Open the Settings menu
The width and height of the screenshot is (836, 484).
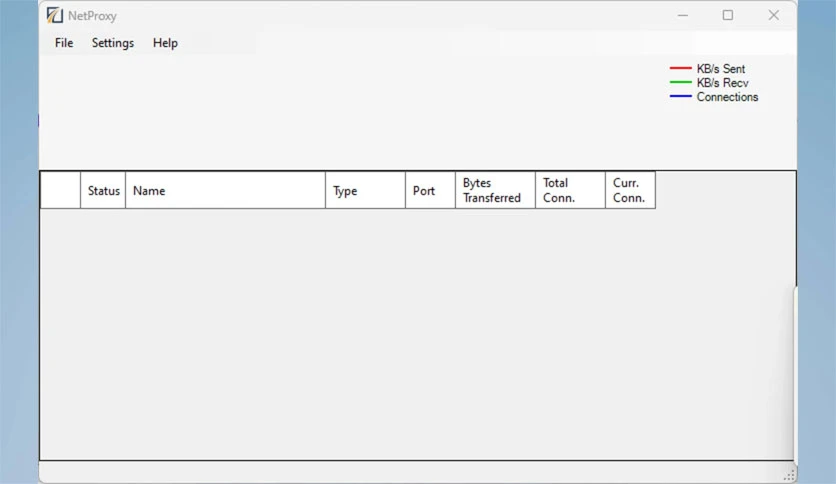[x=112, y=43]
